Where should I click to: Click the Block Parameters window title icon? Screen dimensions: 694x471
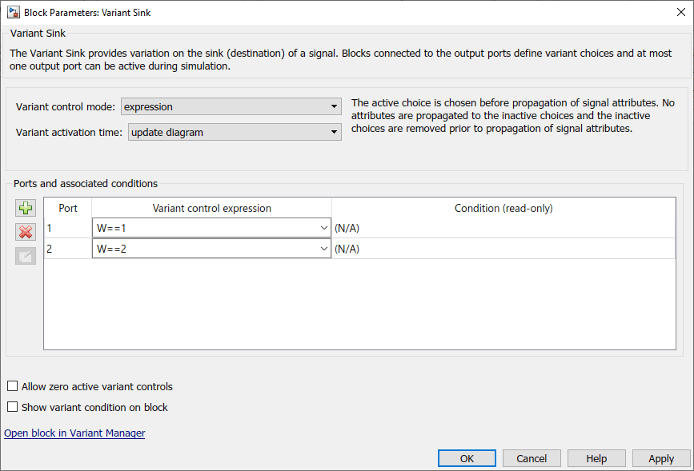tap(12, 11)
